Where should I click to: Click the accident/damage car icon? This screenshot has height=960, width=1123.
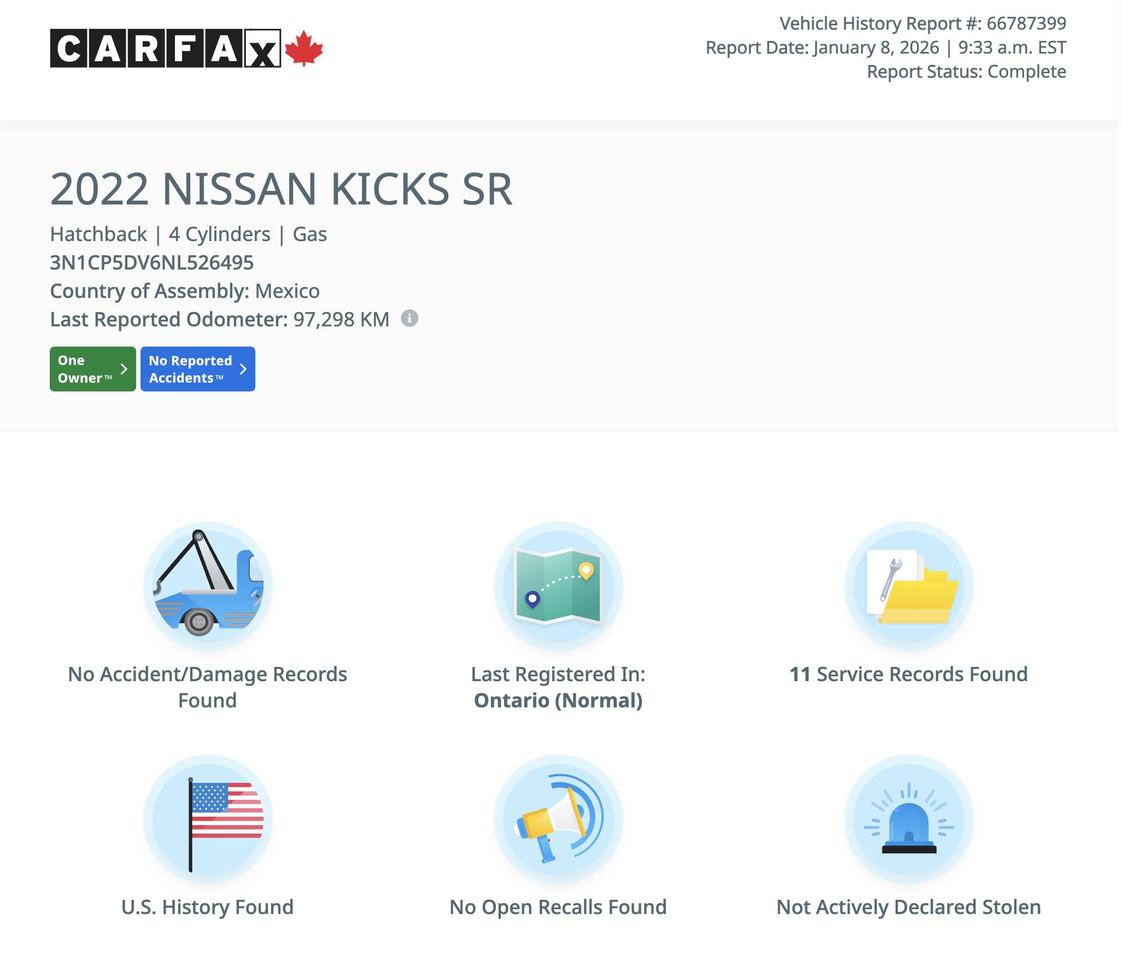pos(207,585)
